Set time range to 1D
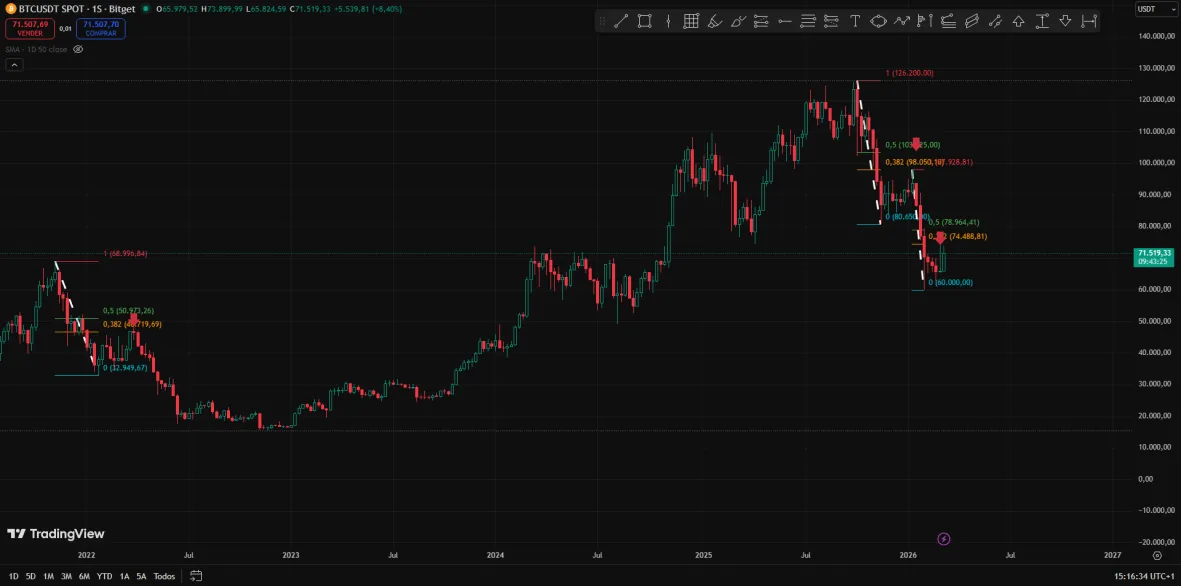Viewport: 1181px width, 586px height. (x=14, y=576)
